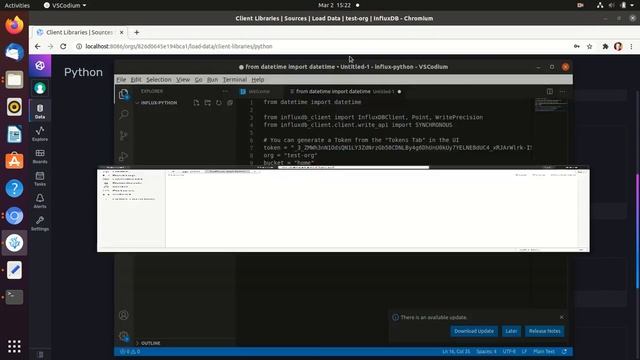Image resolution: width=640 pixels, height=360 pixels.
Task: Create a new file in INFLUX-PYTHON explorer
Action: [x=196, y=103]
